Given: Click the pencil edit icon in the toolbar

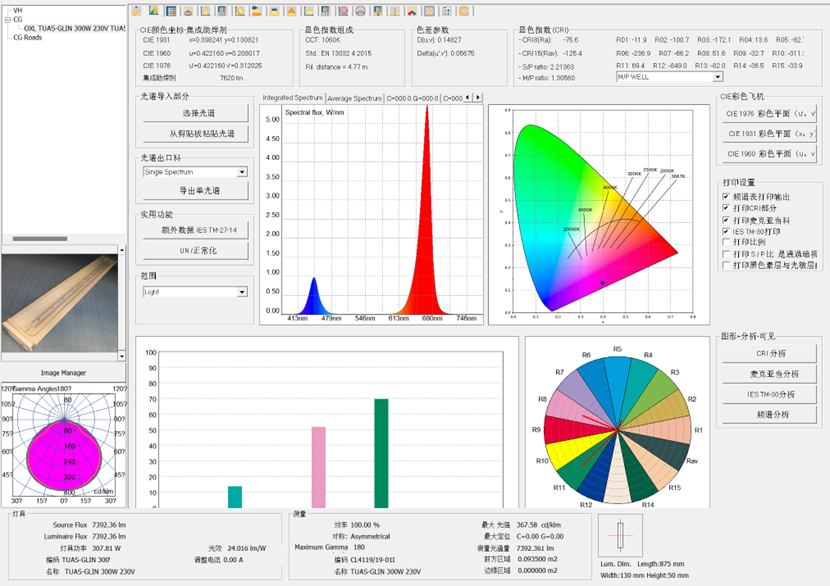Looking at the screenshot, I should [136, 11].
